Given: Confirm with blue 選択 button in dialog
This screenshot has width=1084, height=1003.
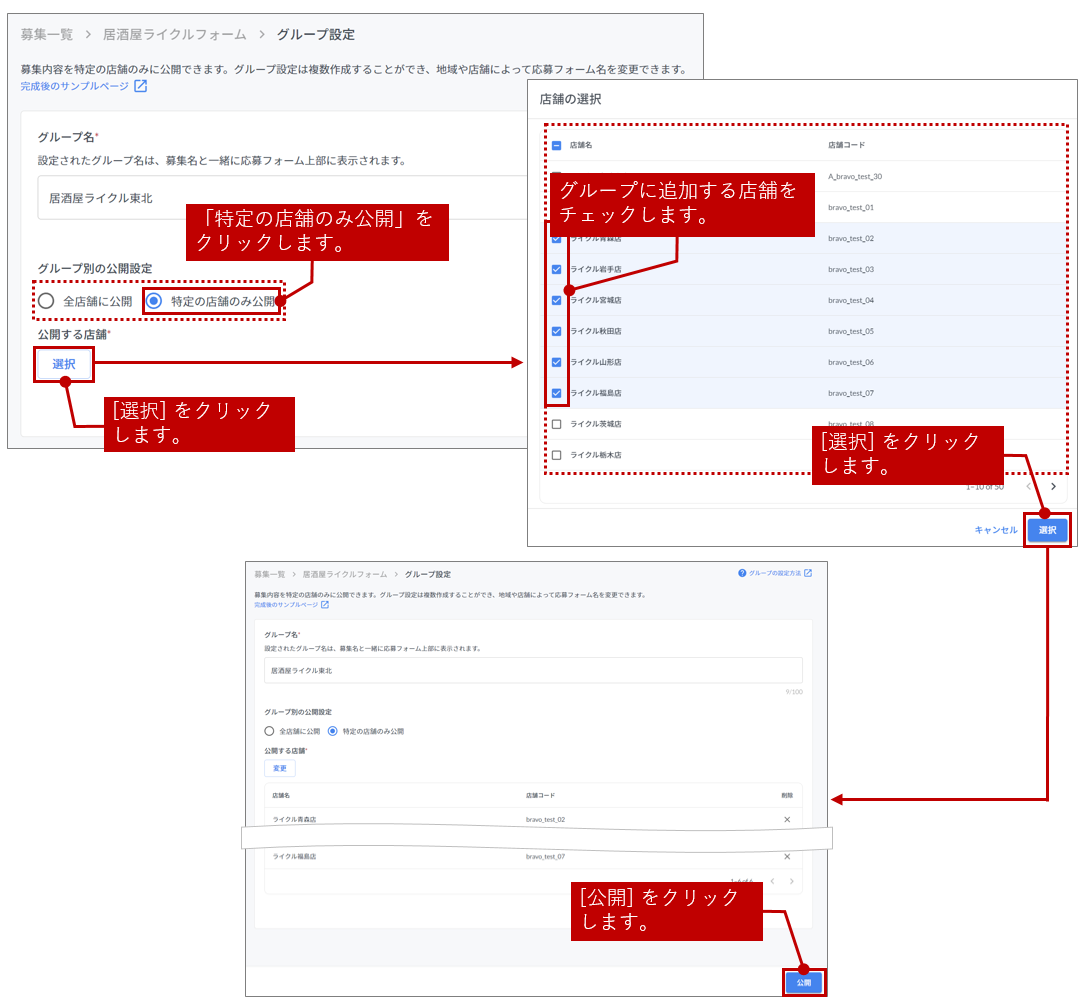Looking at the screenshot, I should click(1047, 530).
